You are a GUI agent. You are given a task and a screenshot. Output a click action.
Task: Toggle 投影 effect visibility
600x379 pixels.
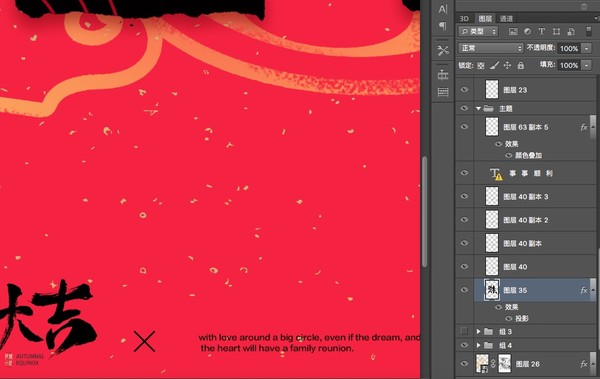tap(509, 319)
